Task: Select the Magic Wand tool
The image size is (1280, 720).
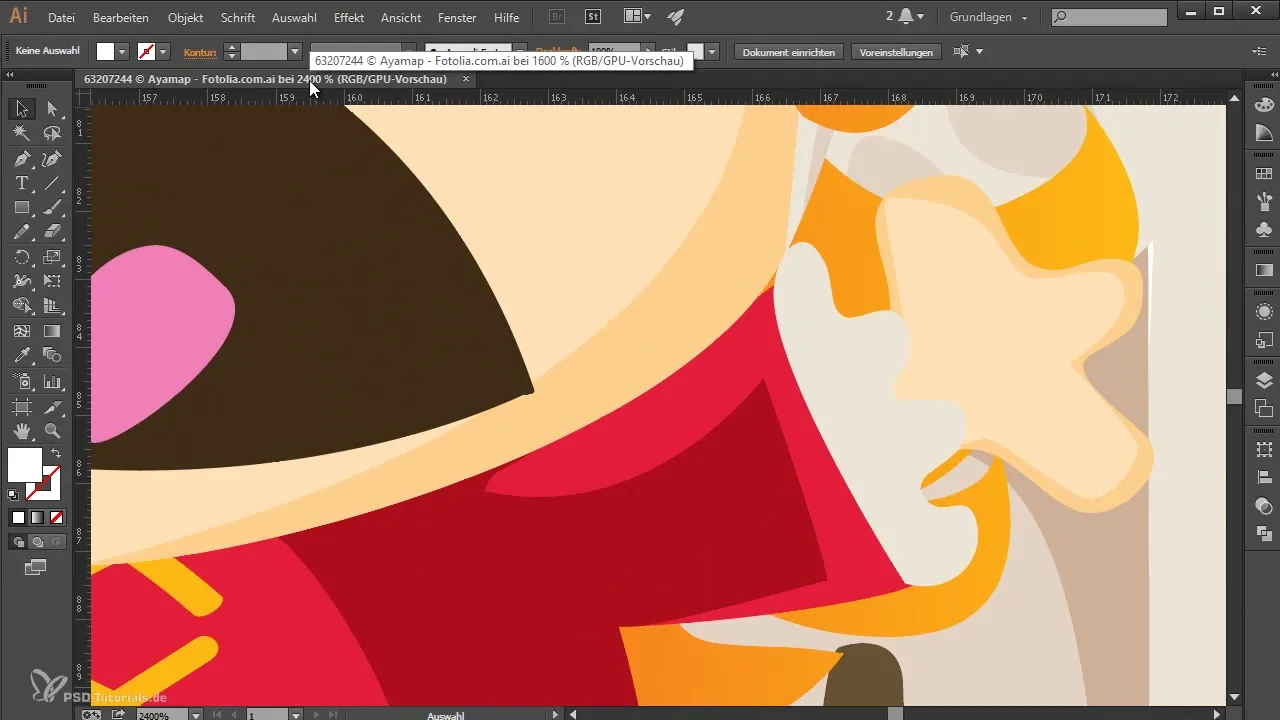Action: [x=21, y=133]
